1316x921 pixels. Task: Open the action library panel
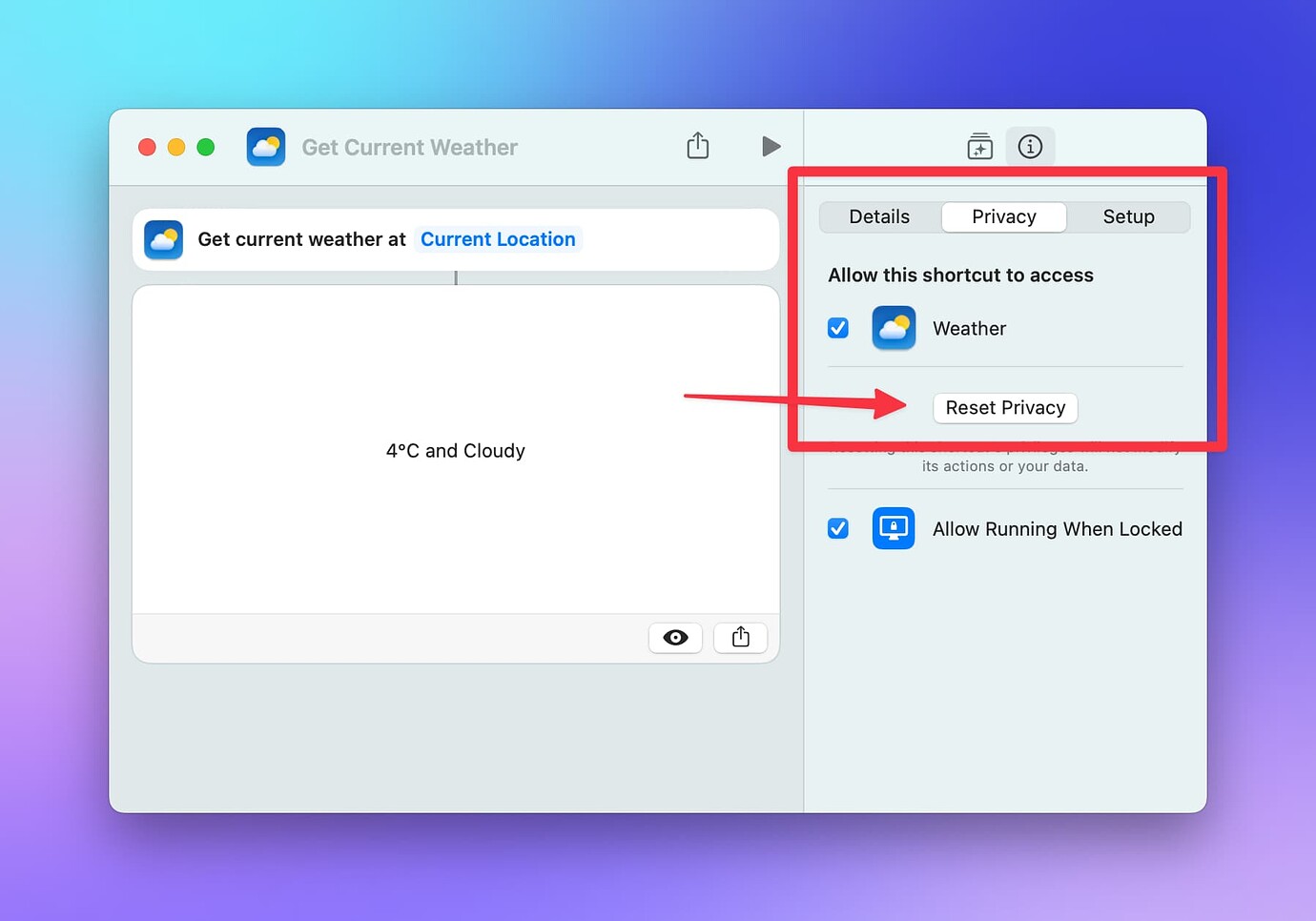click(979, 147)
